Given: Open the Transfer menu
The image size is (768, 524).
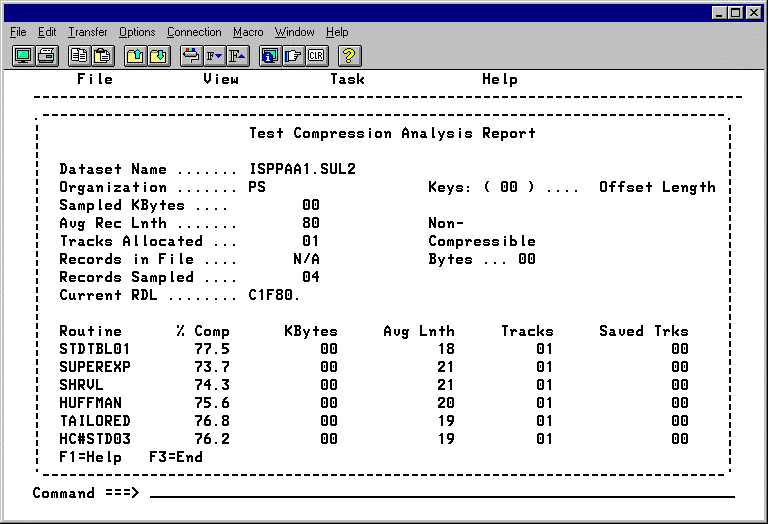Looking at the screenshot, I should (88, 32).
